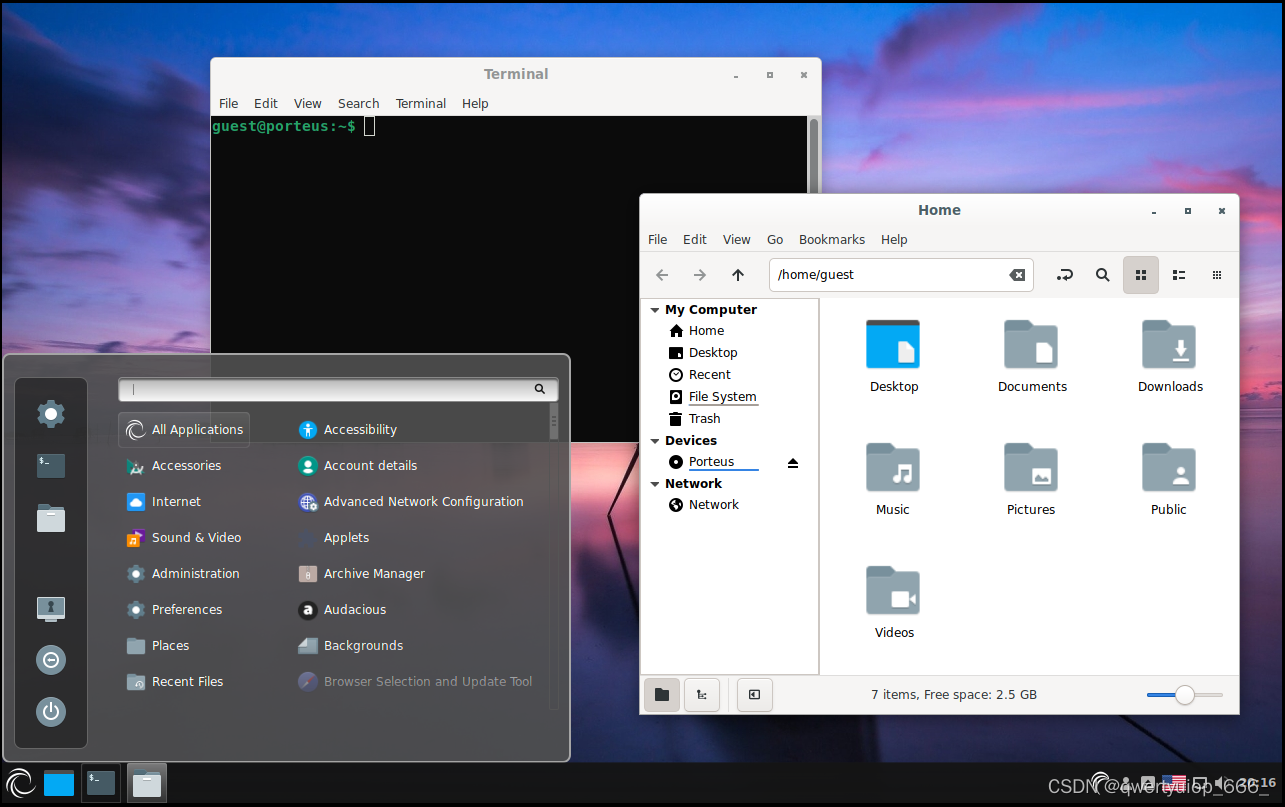This screenshot has width=1285, height=807.
Task: Open the Bookmarks menu
Action: pyautogui.click(x=831, y=239)
